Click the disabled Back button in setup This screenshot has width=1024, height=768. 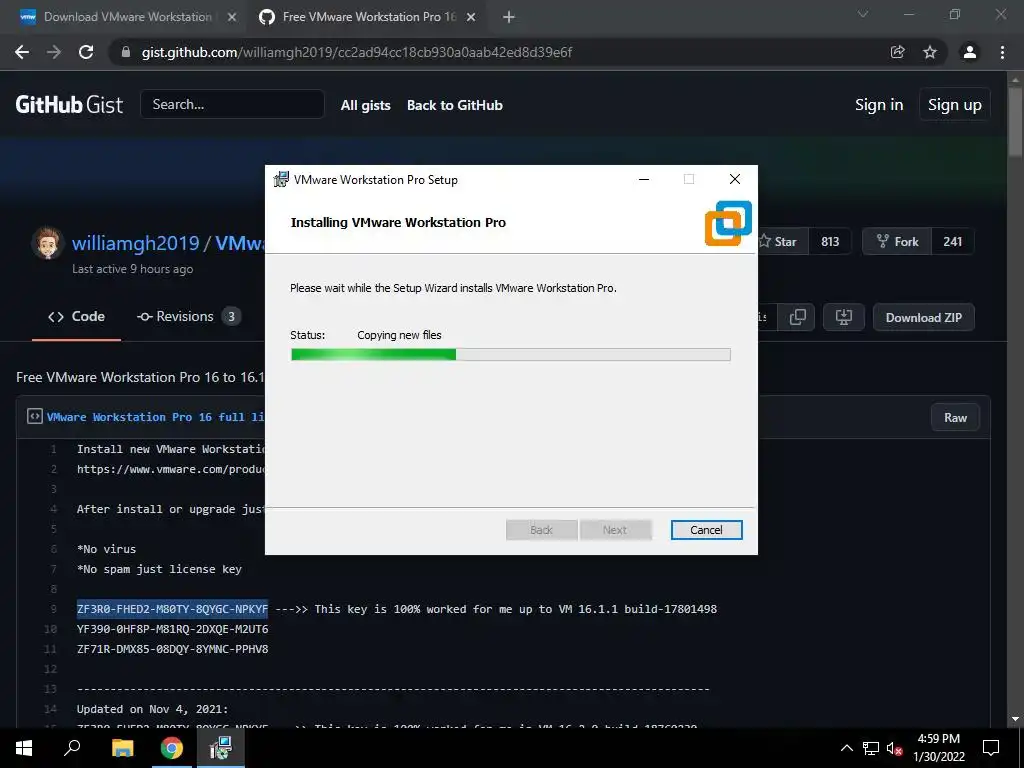(x=541, y=530)
